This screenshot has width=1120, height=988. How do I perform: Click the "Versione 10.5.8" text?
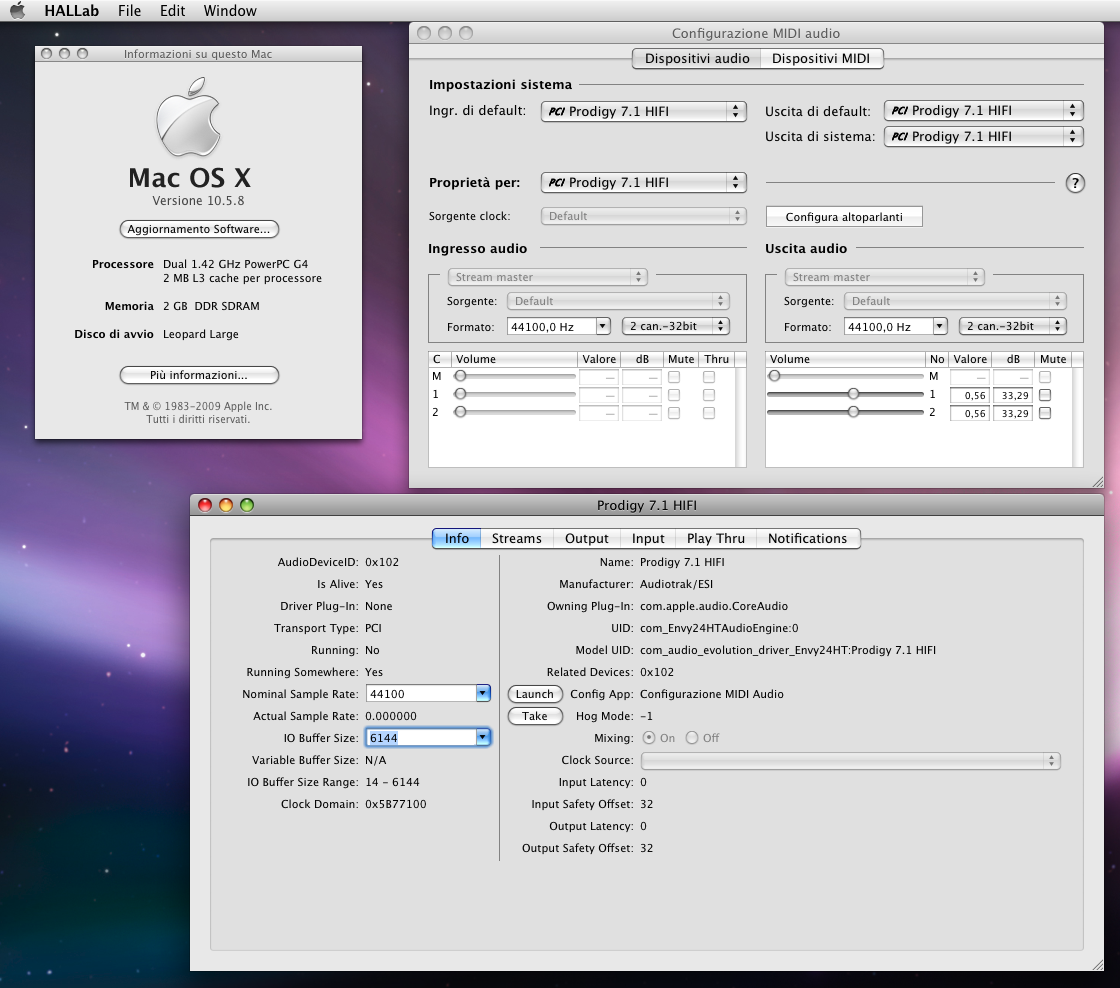(199, 201)
